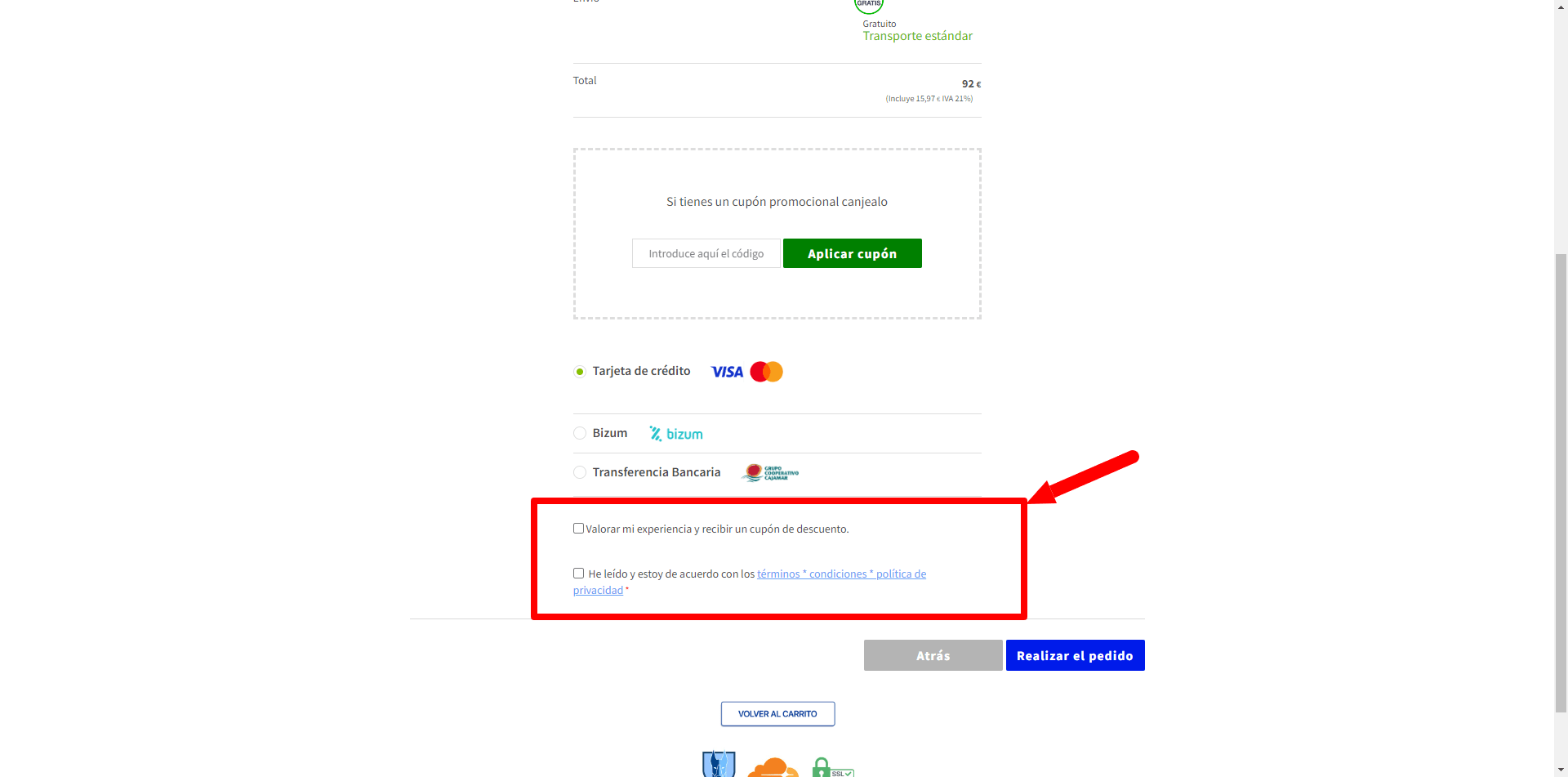Accept the terms and conditions checkbox

(x=578, y=574)
